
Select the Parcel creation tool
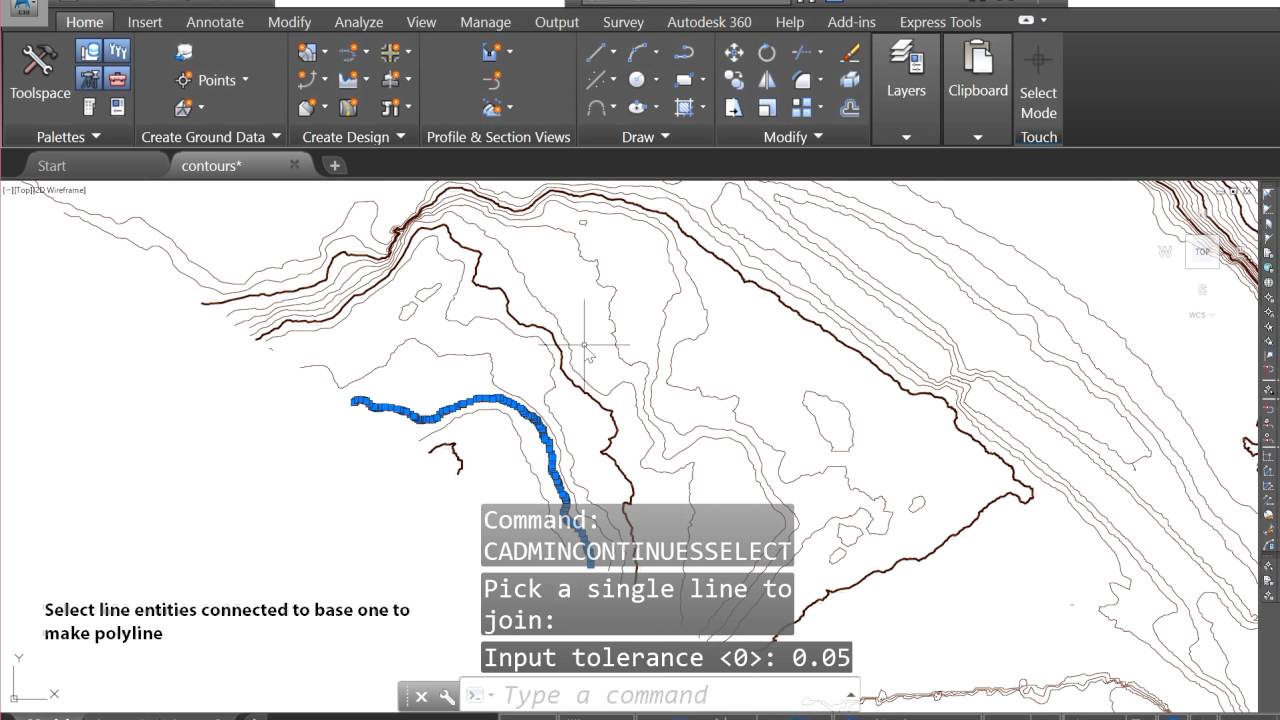click(x=308, y=52)
